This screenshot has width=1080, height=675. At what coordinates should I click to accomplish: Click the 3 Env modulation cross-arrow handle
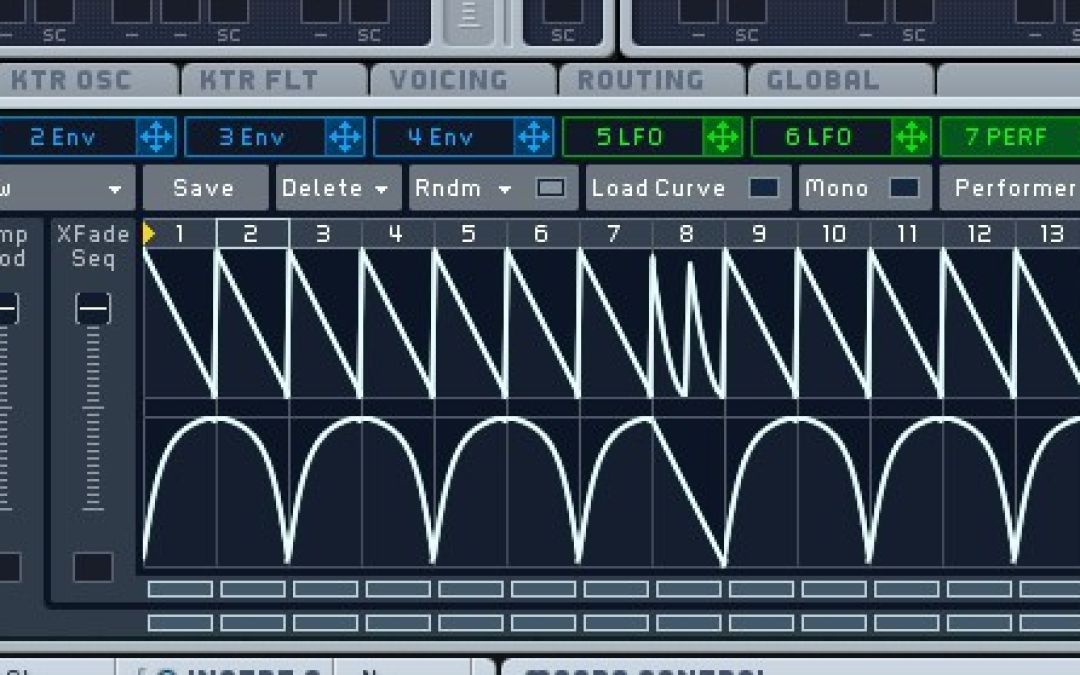coord(344,137)
